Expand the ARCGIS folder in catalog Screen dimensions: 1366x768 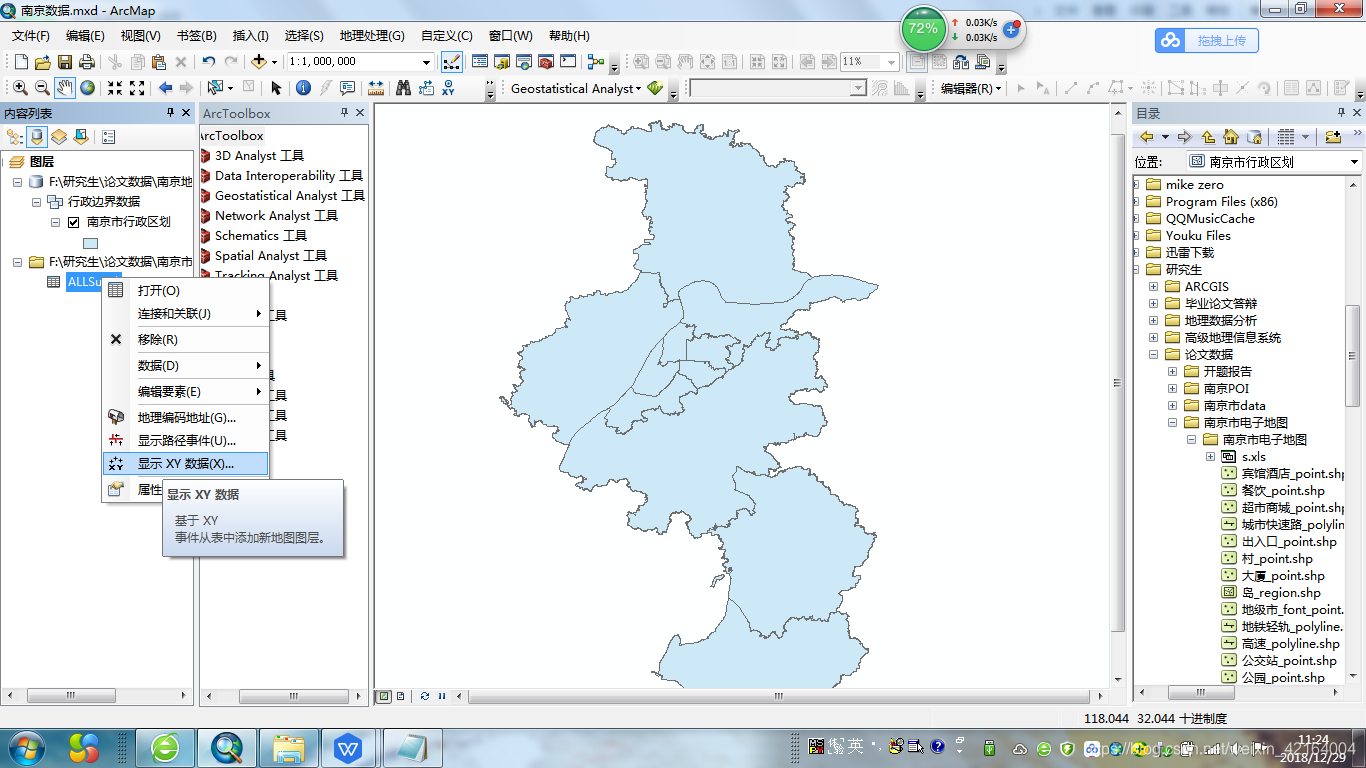(1153, 287)
